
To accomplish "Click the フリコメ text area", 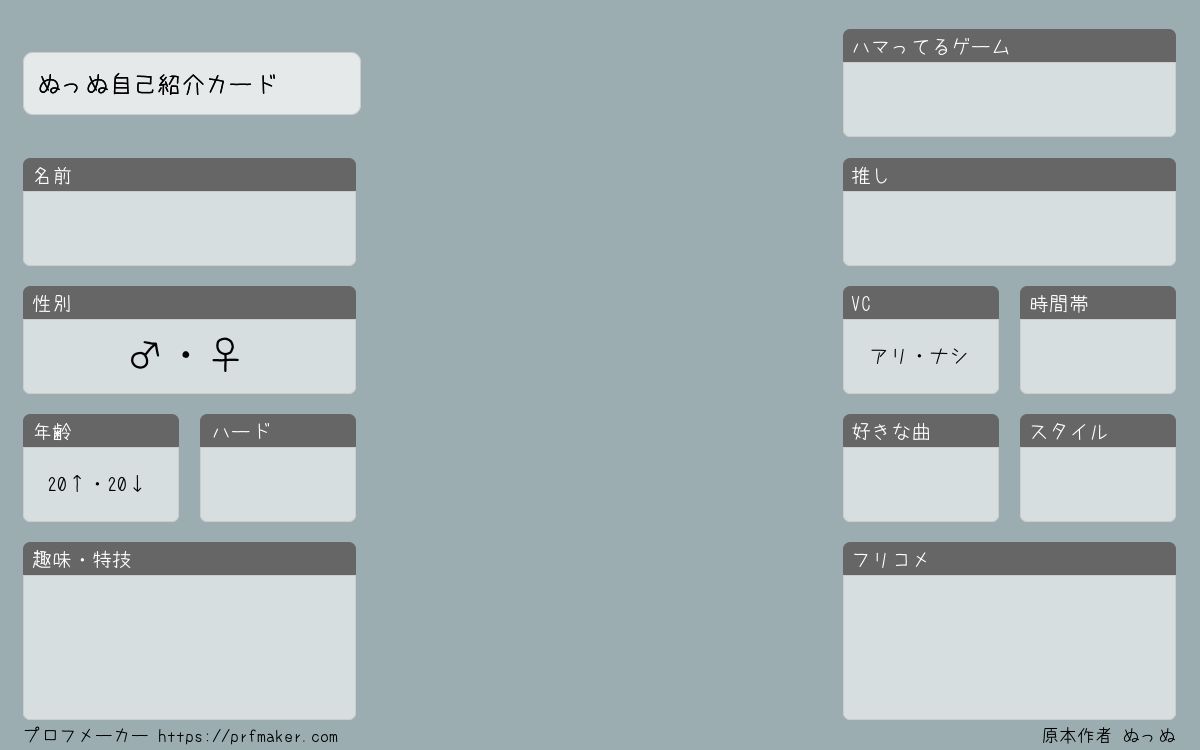I will point(1009,647).
